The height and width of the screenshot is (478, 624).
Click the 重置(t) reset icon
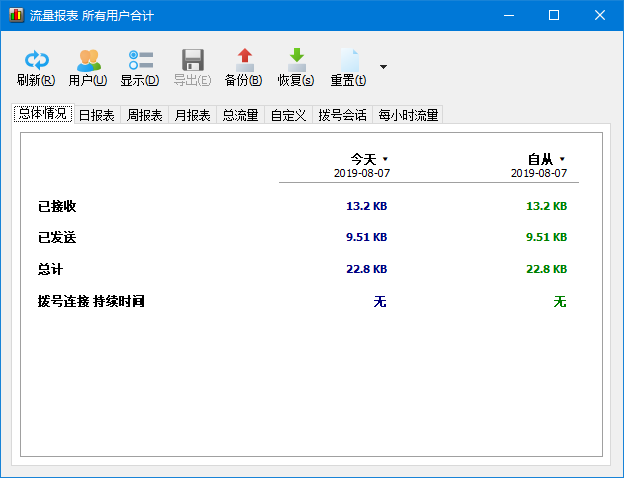point(349,60)
